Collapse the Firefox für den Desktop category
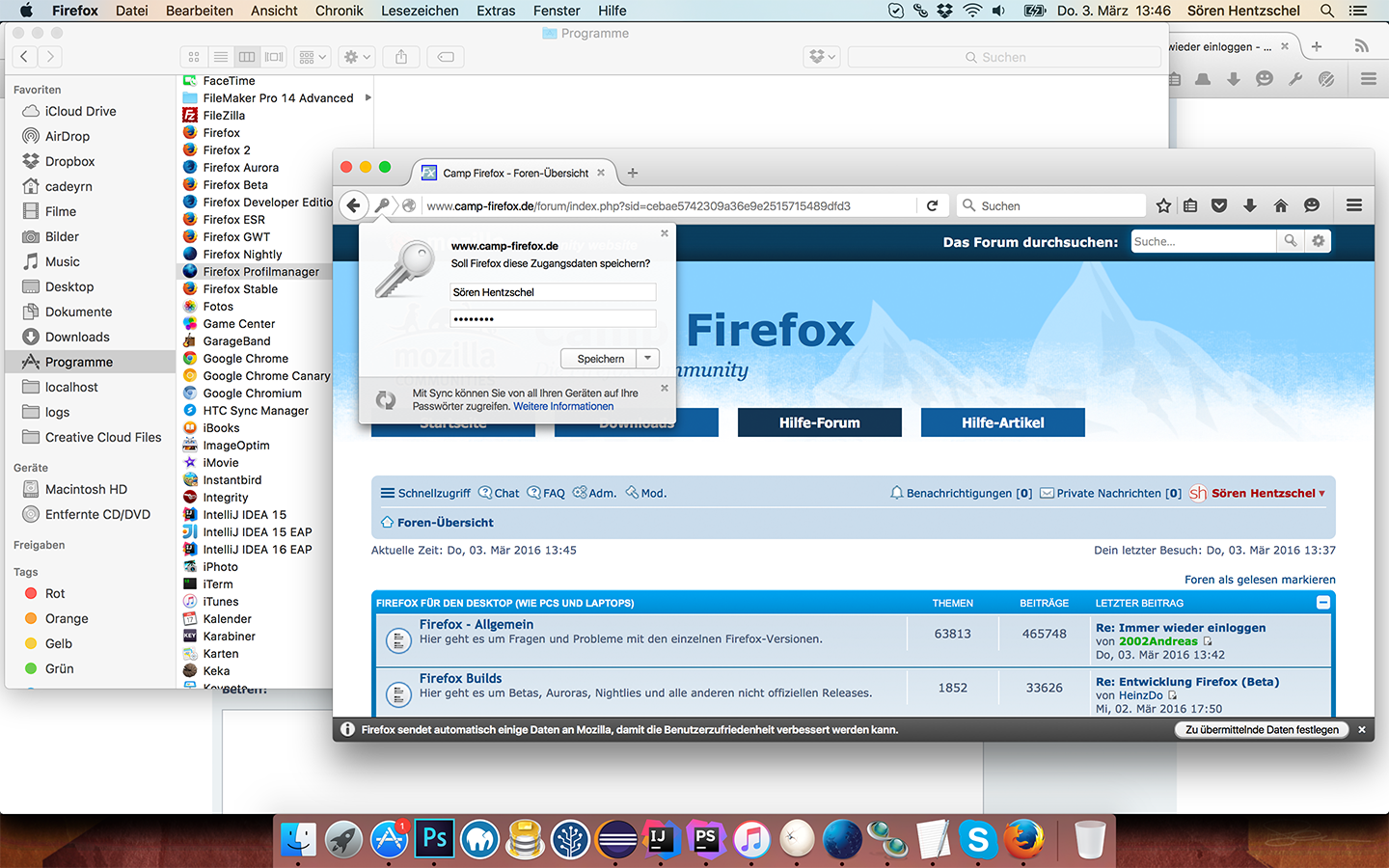1389x868 pixels. click(x=1323, y=603)
